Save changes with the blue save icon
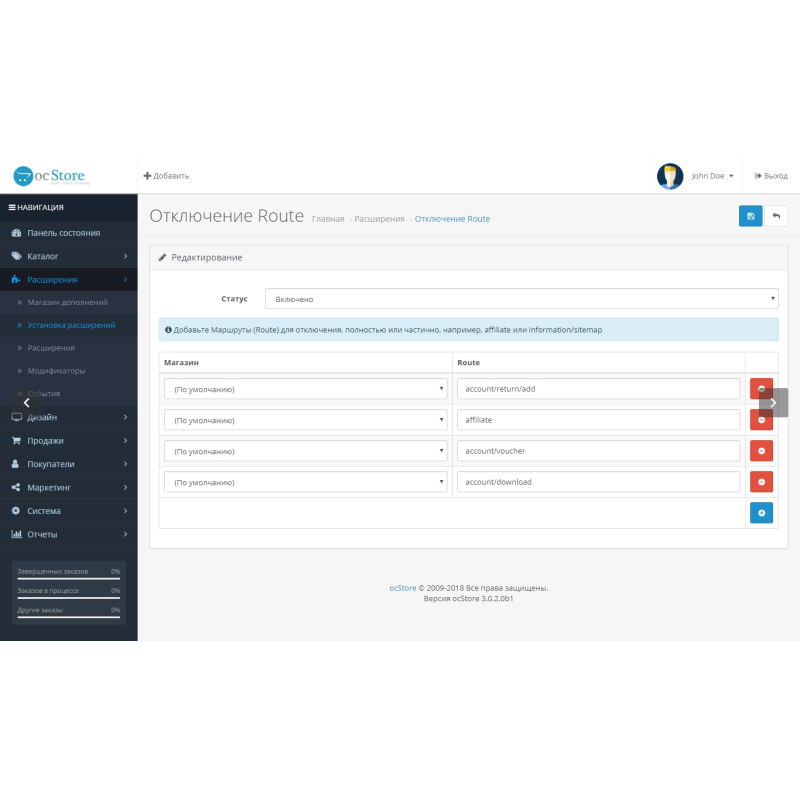The image size is (800, 800). pyautogui.click(x=750, y=216)
